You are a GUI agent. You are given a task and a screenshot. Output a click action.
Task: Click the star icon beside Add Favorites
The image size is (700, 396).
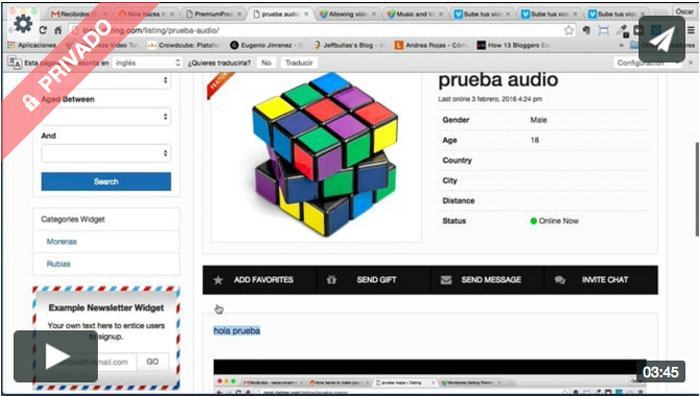[x=218, y=280]
